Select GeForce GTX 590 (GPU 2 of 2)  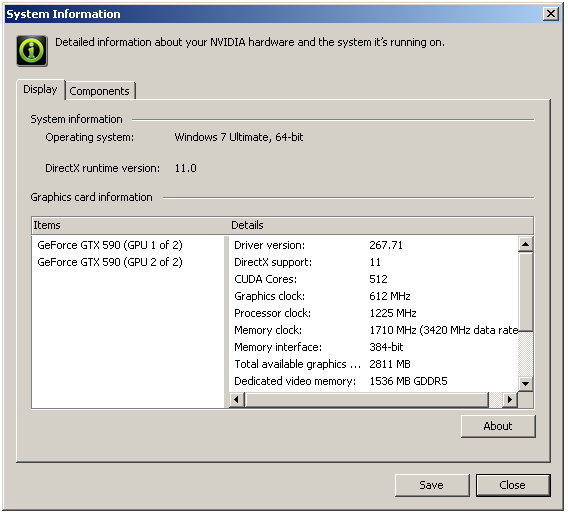click(x=110, y=262)
